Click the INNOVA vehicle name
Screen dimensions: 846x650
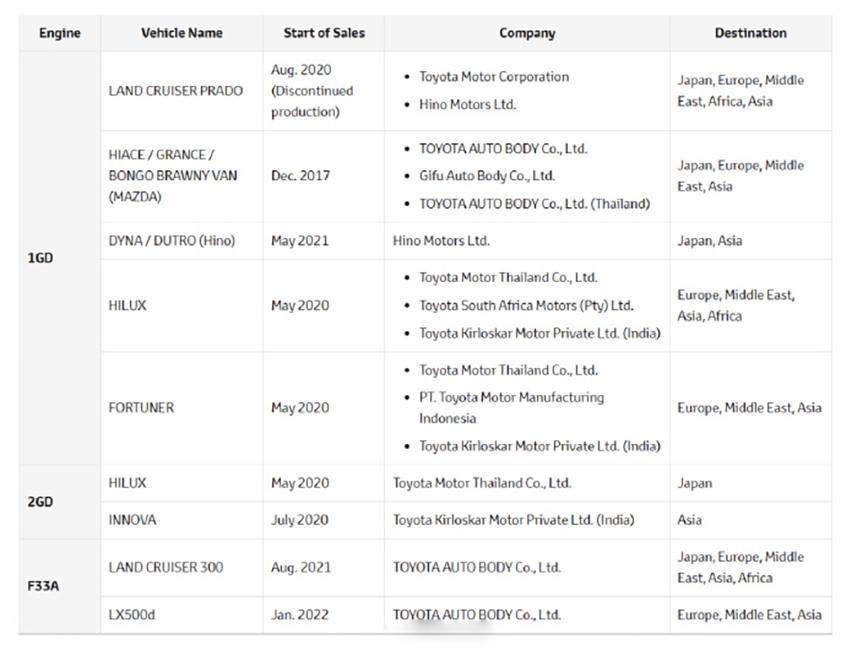click(132, 520)
